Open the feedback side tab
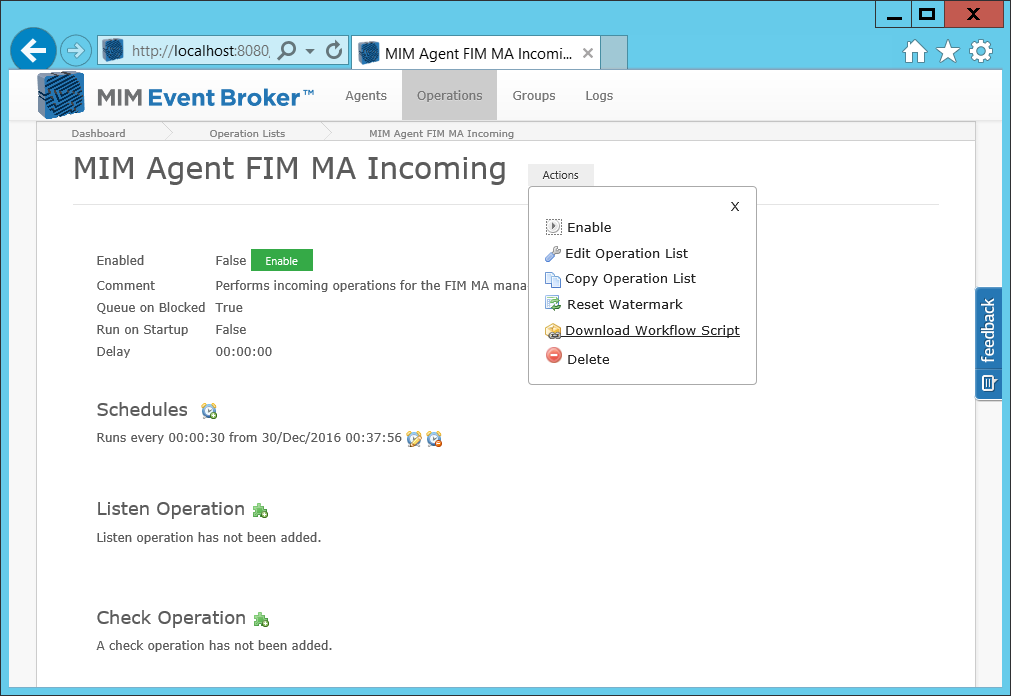1011x696 pixels. click(988, 343)
